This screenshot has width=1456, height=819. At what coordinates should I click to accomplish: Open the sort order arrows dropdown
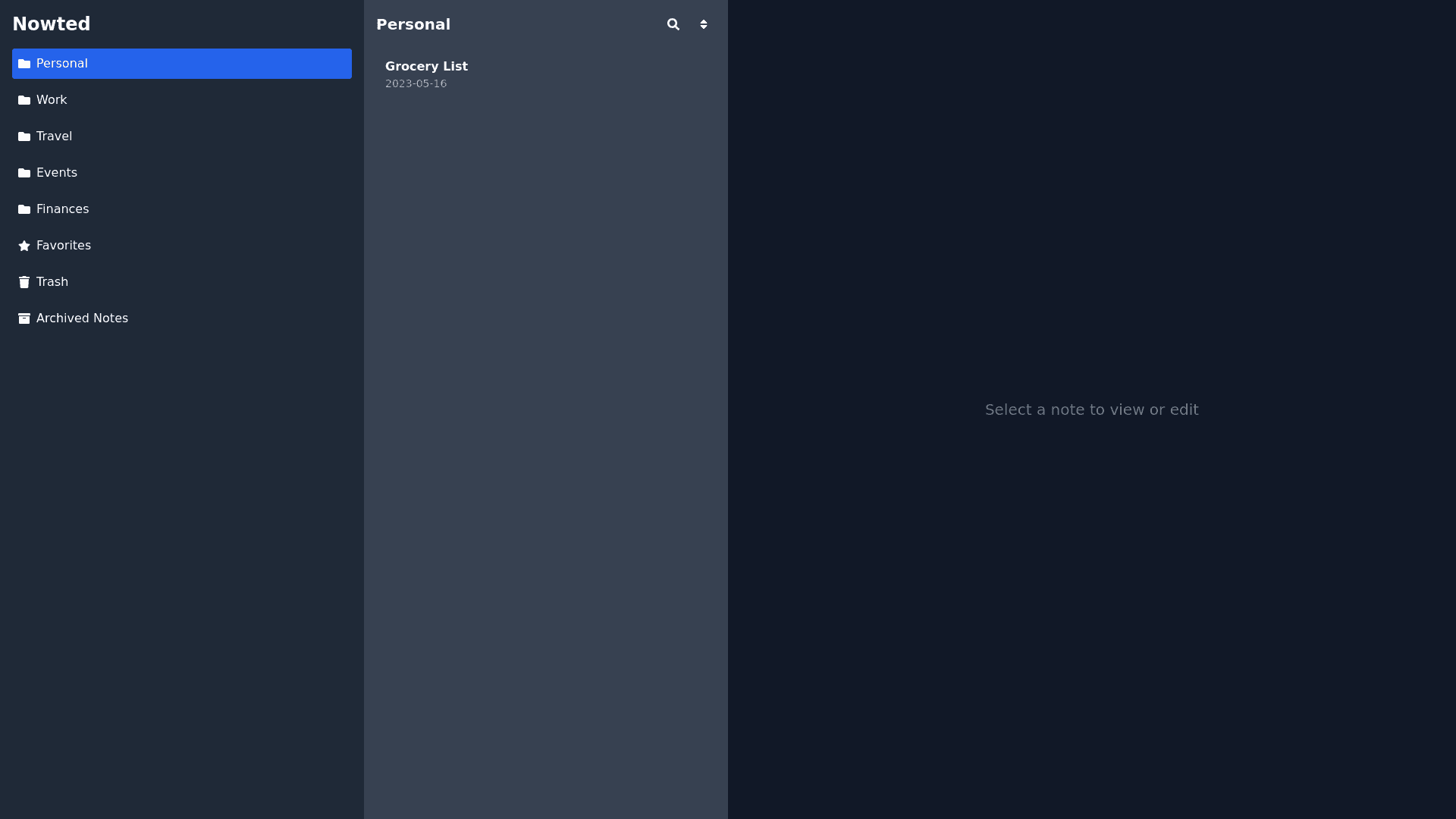704,24
